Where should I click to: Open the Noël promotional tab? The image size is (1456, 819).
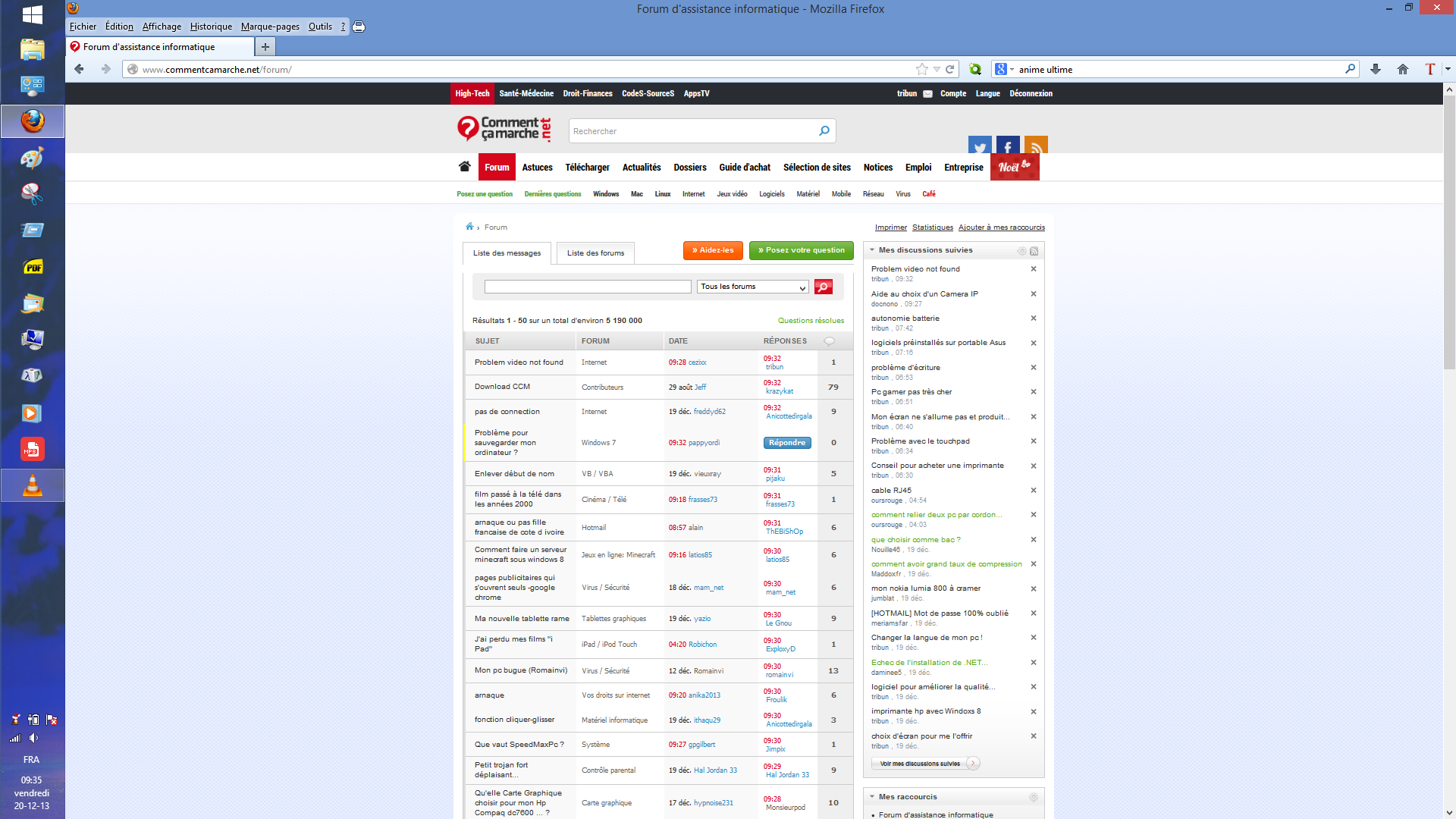tap(1015, 168)
